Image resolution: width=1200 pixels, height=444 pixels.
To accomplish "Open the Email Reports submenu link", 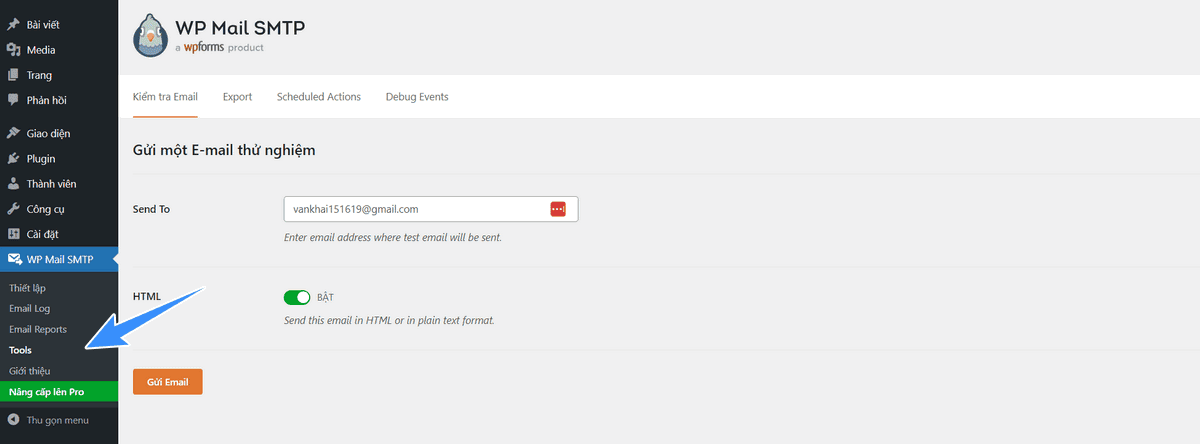I will 38,329.
